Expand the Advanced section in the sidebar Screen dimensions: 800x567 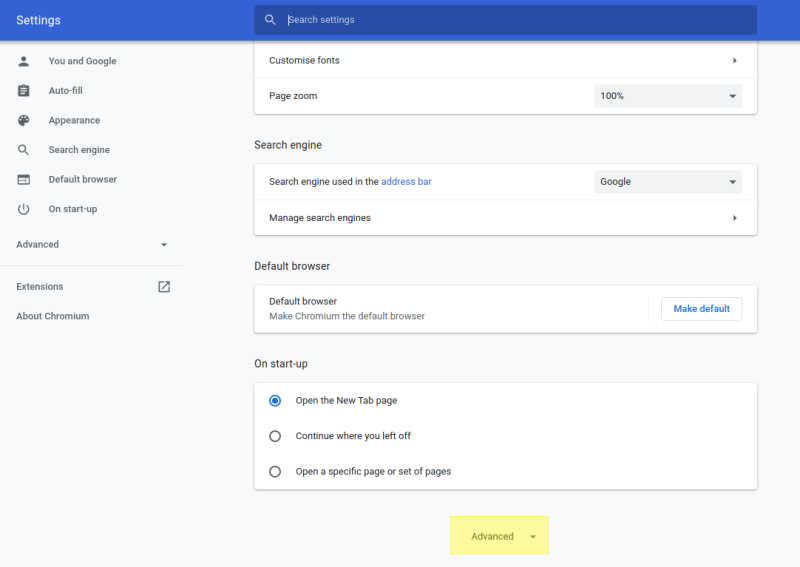tap(92, 244)
